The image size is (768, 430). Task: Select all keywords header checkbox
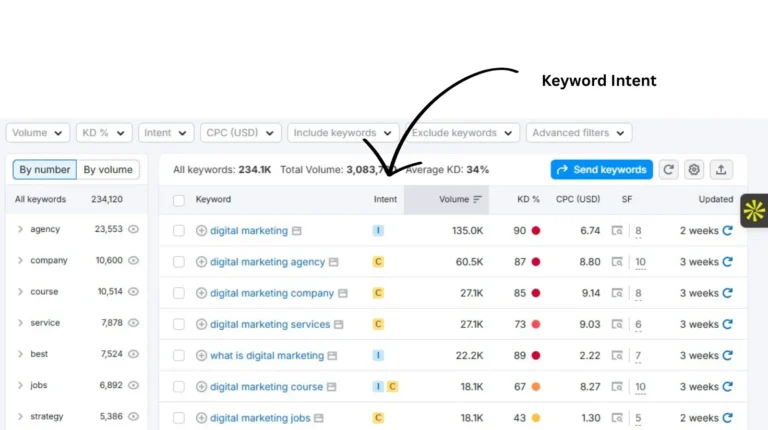179,200
